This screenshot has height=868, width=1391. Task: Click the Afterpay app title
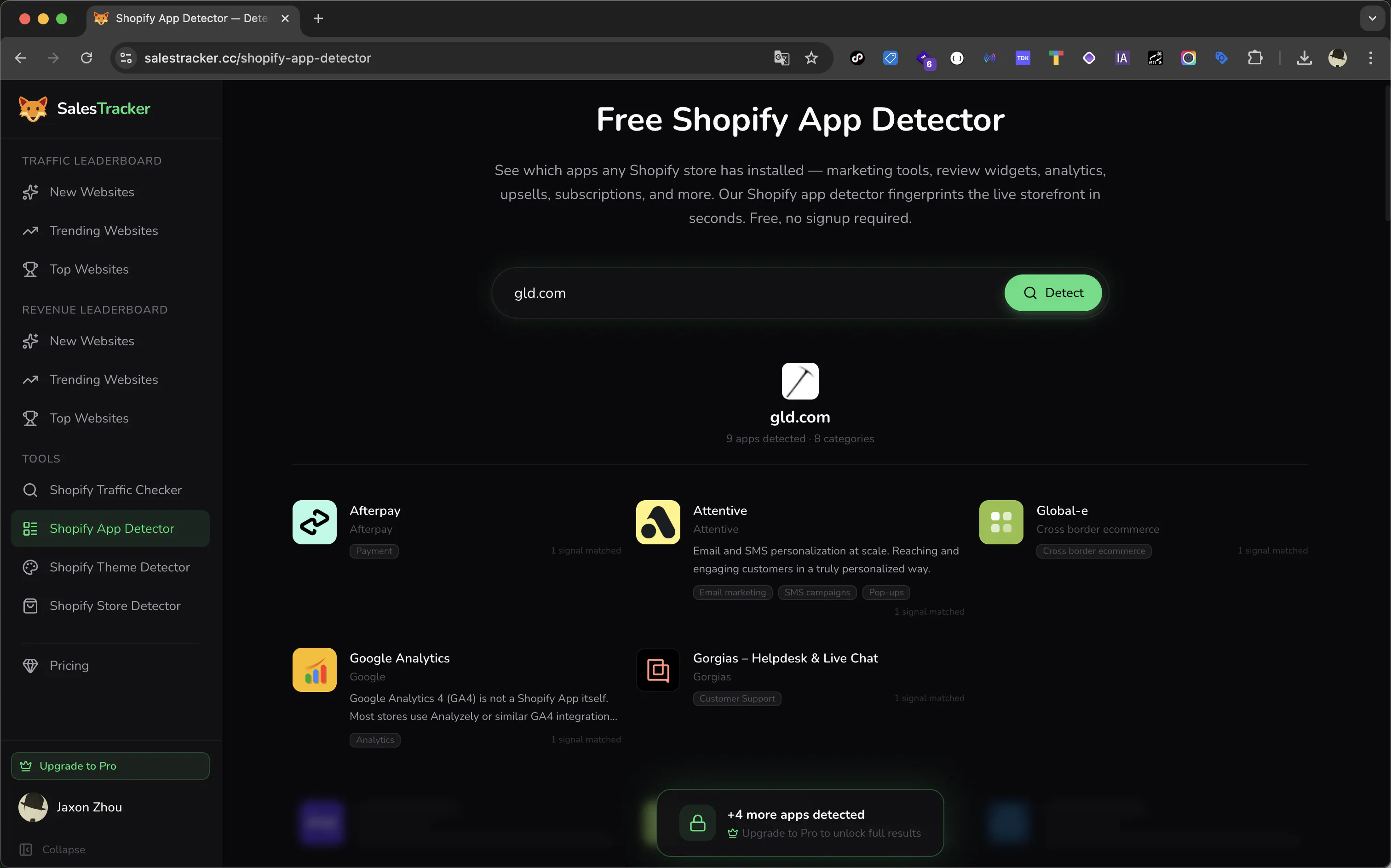pos(375,510)
